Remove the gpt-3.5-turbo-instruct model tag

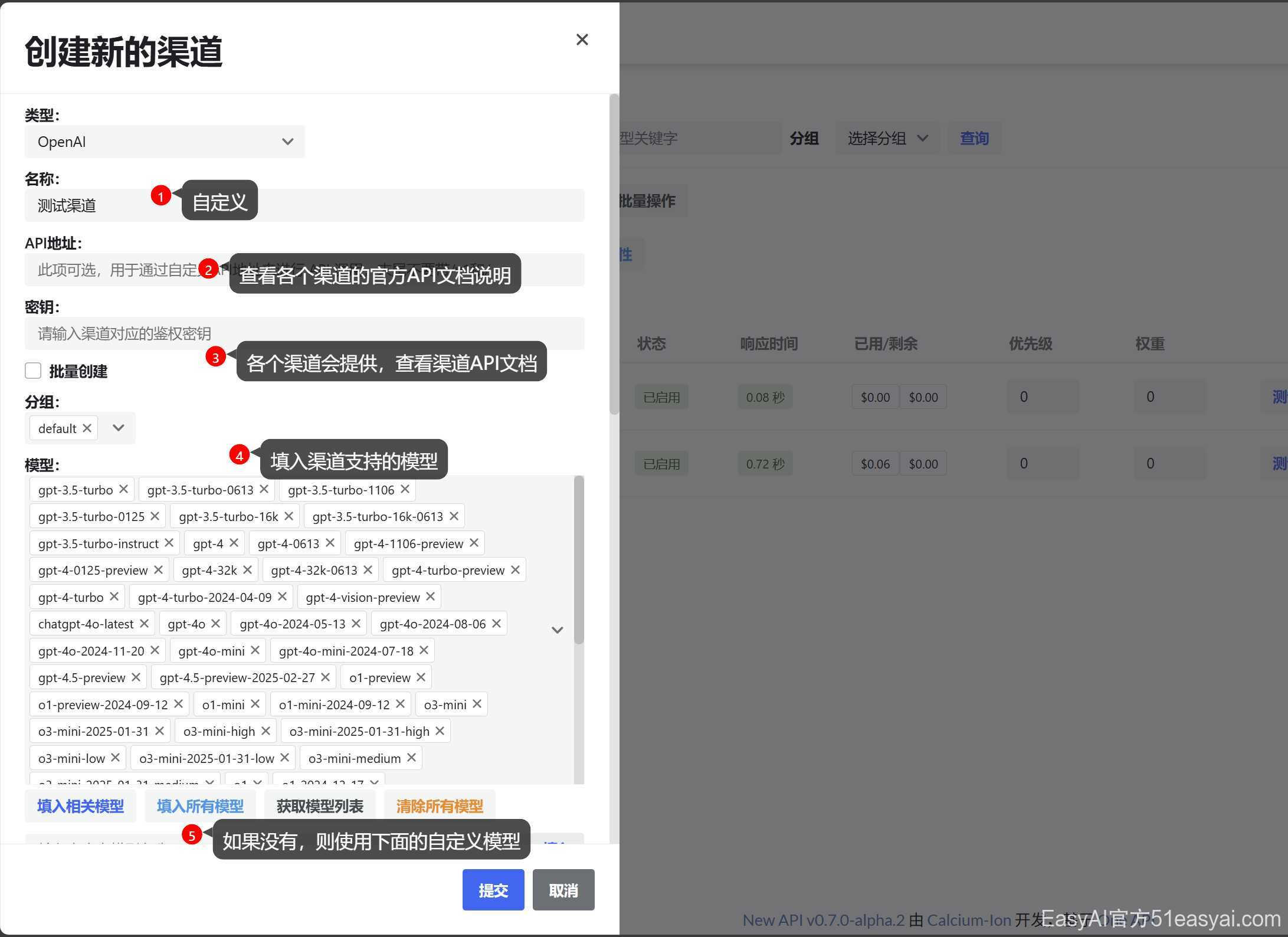(x=169, y=543)
